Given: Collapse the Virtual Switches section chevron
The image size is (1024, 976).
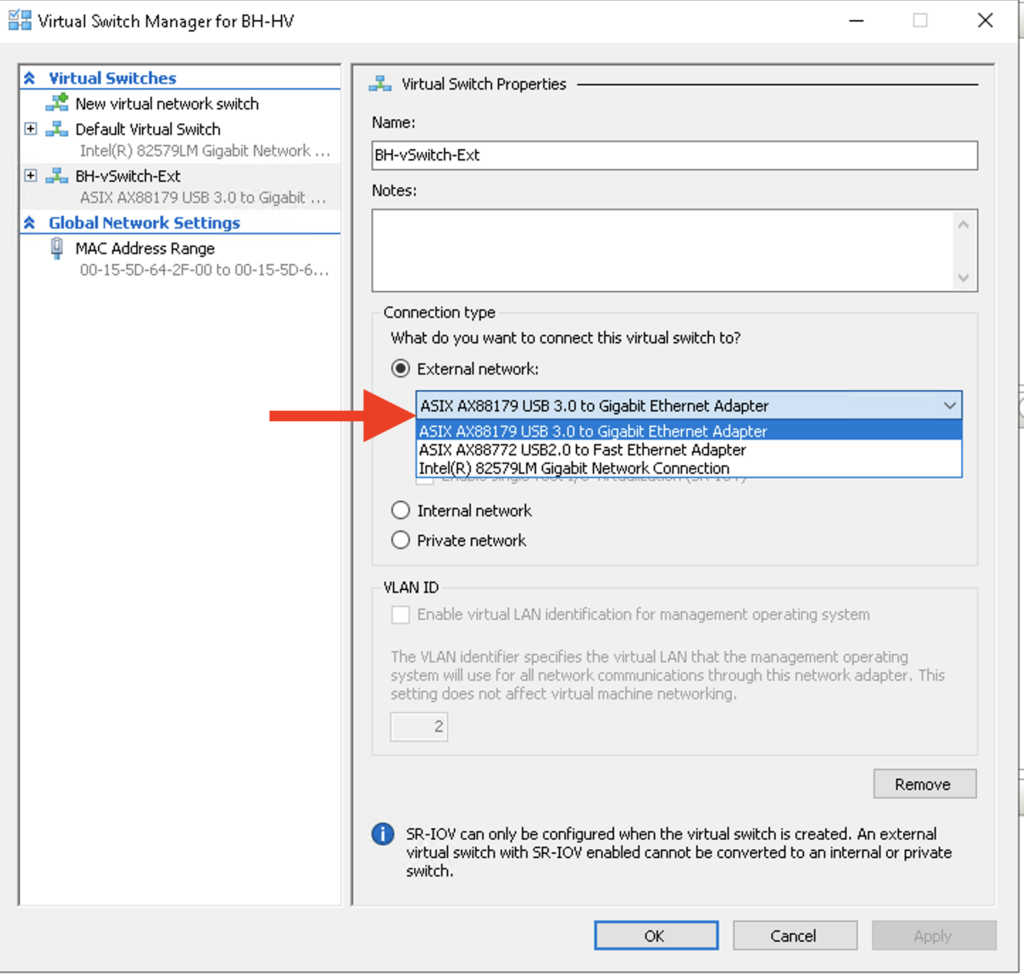Looking at the screenshot, I should (x=29, y=78).
